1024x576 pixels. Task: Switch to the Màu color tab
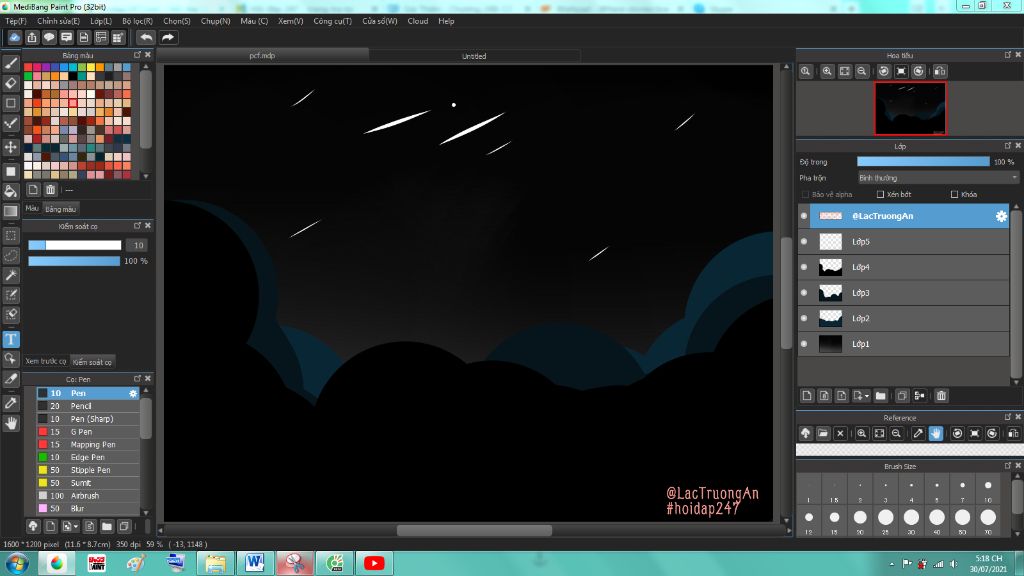[32, 208]
